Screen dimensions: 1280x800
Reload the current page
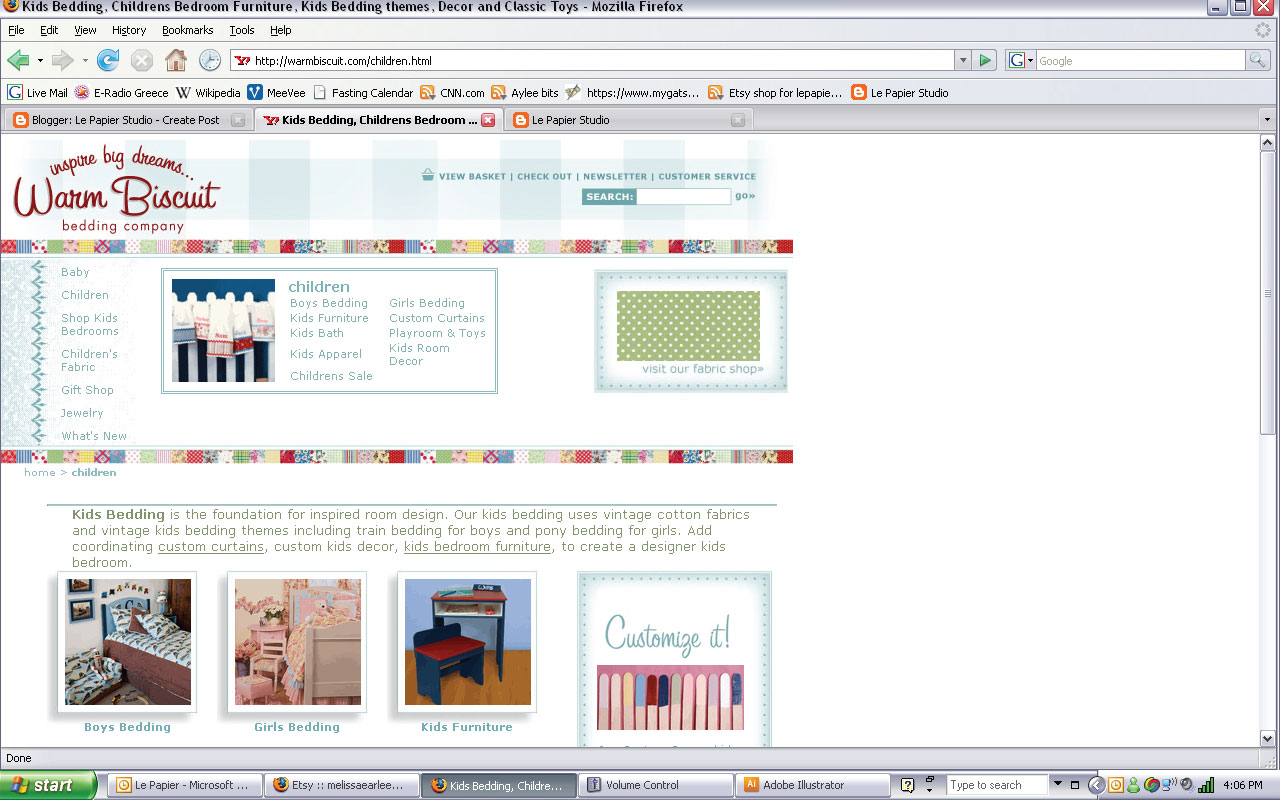point(108,60)
